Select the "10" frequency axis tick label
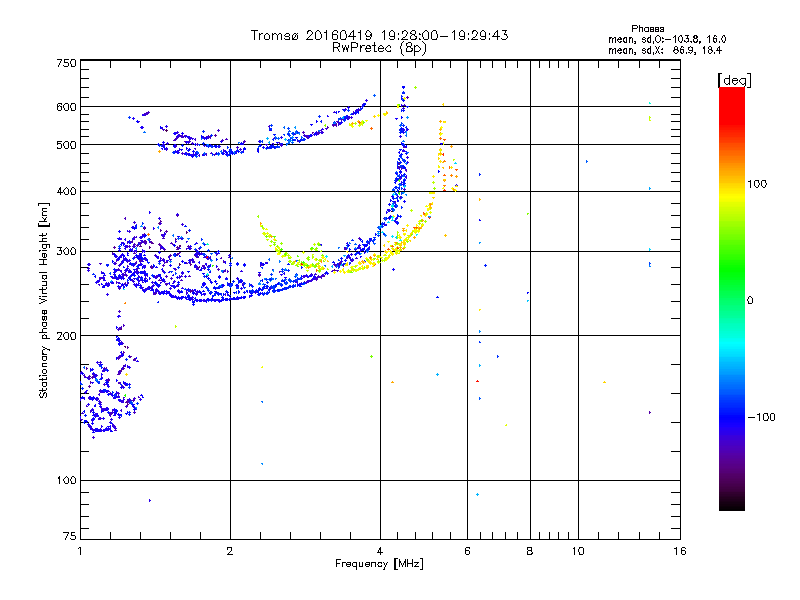Viewport: 800px width, 600px height. (x=578, y=551)
